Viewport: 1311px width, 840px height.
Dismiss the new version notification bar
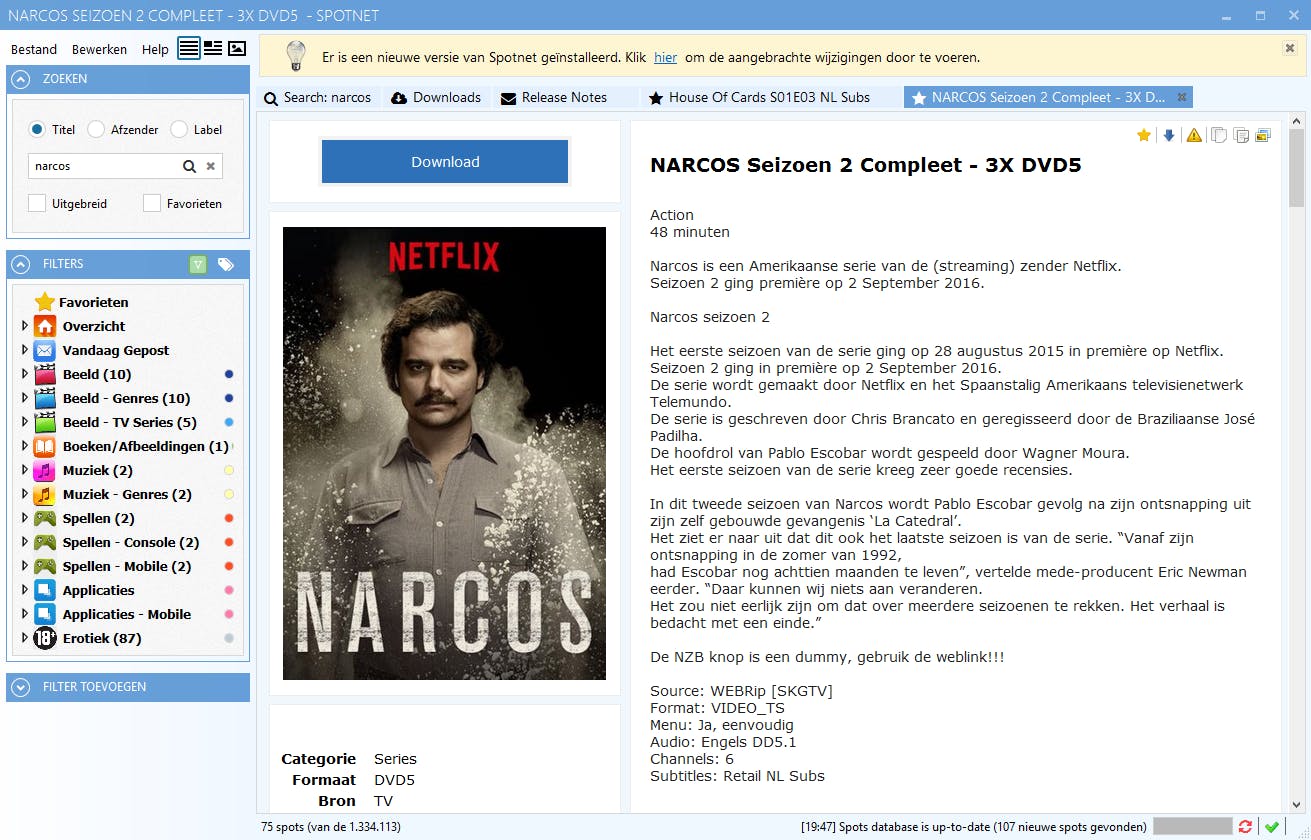(1289, 48)
